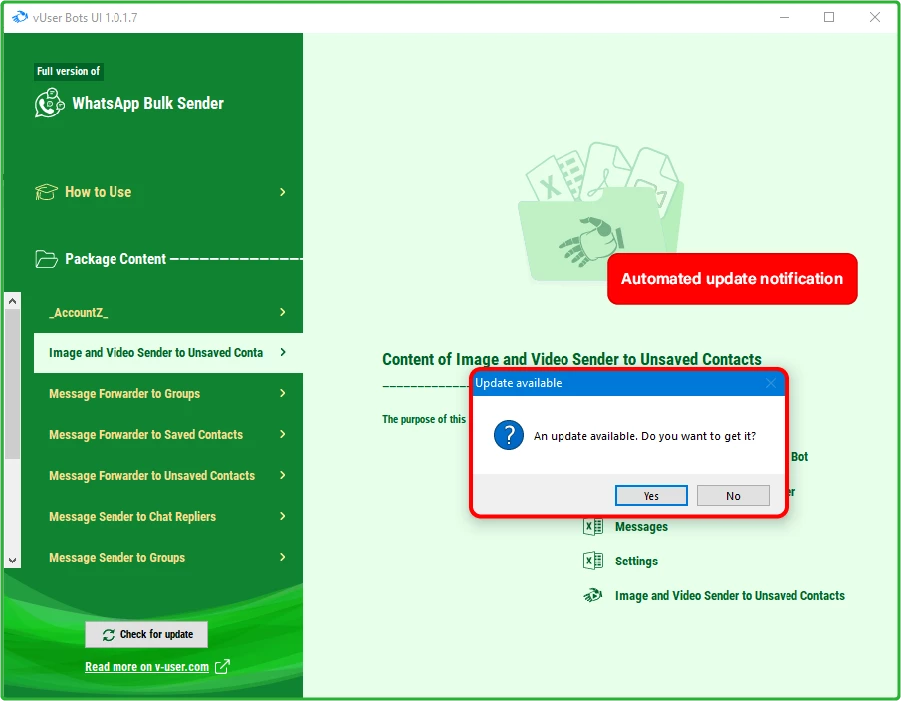Expand Message Forwarder to Saved Contacts chevron
This screenshot has width=901, height=701.
coord(282,434)
